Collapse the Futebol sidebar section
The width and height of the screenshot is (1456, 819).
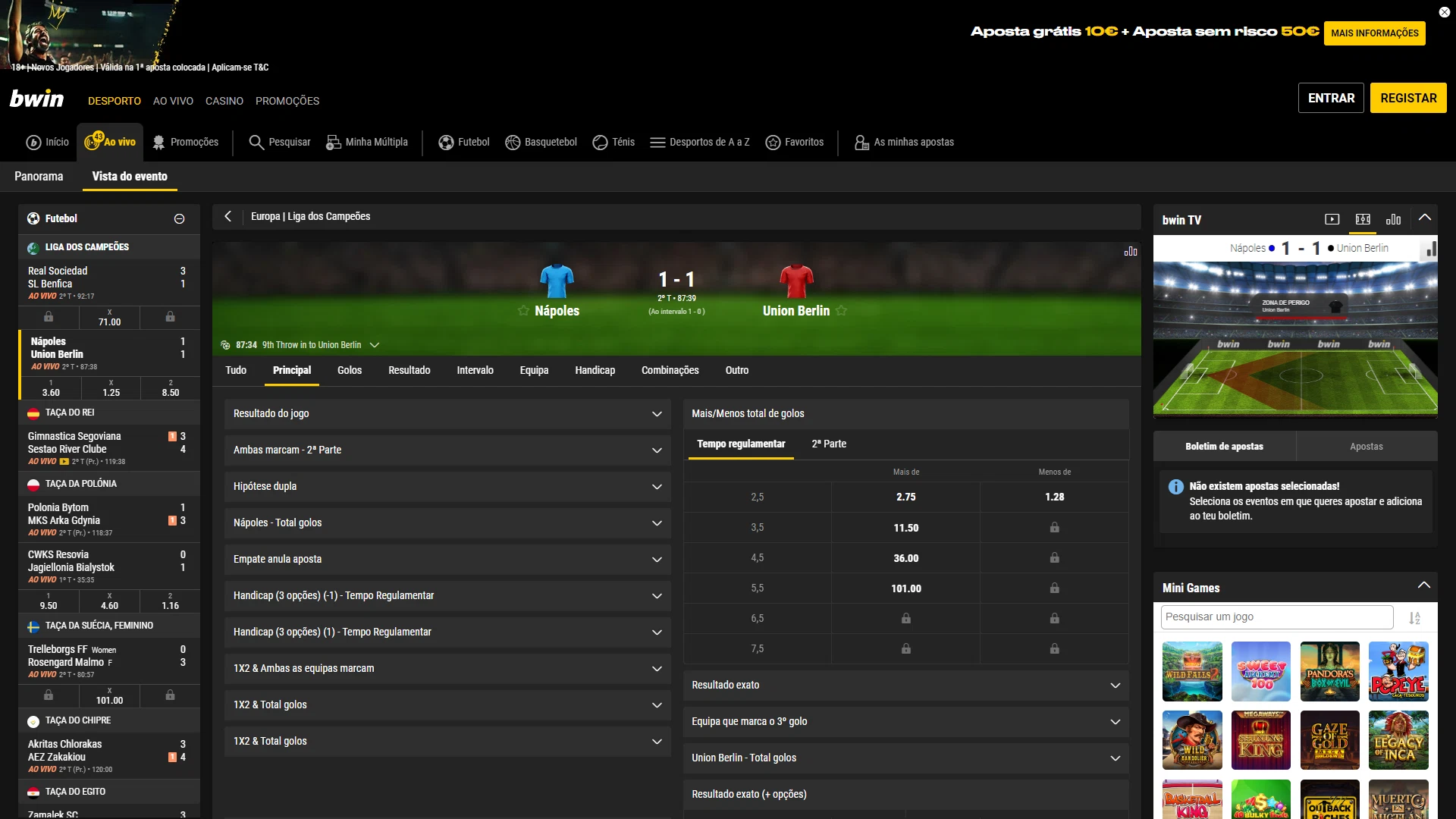tap(180, 219)
